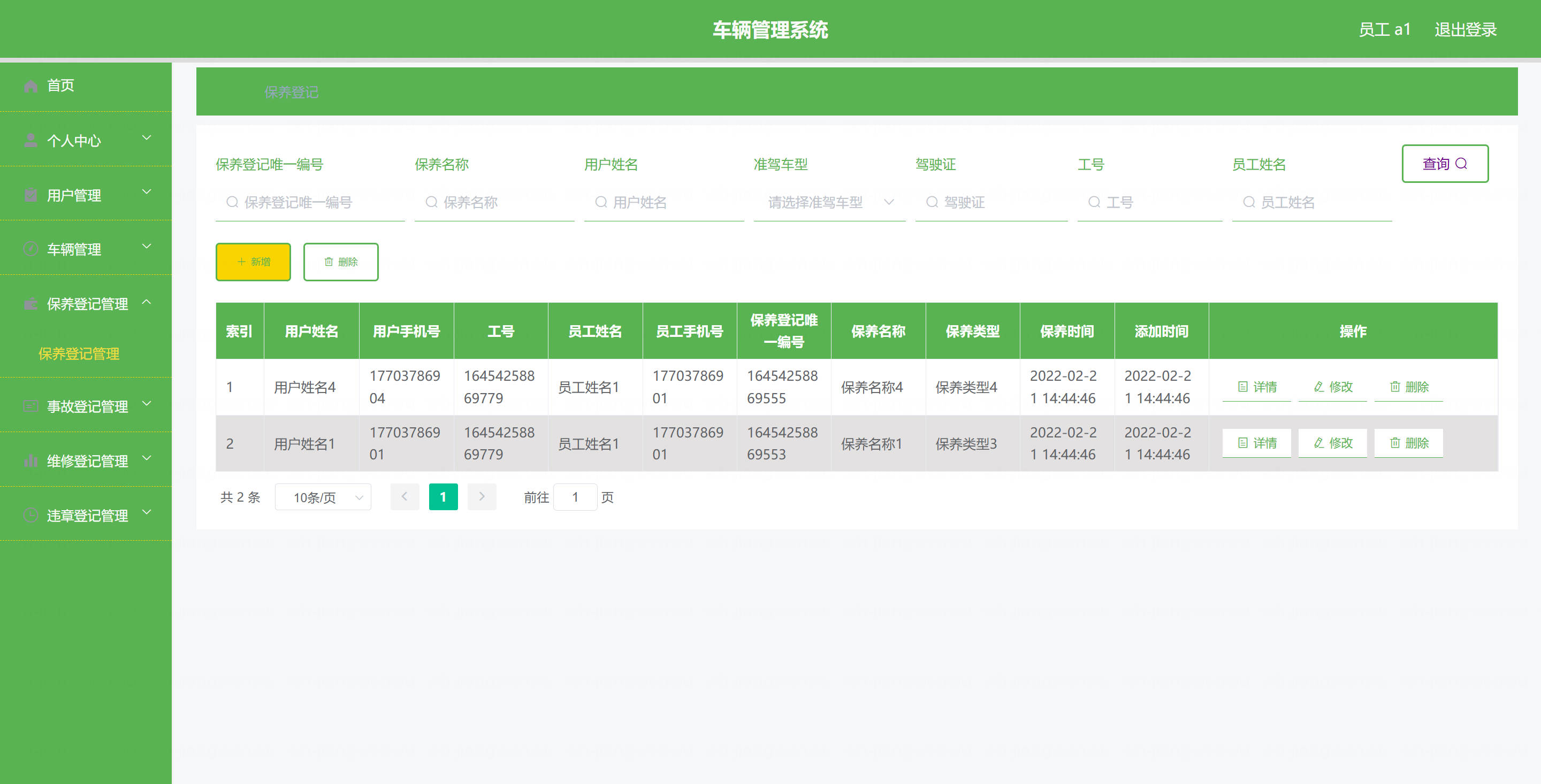Click the trash icon in the top 删除 button
Screen dimensions: 1541x784
[329, 262]
